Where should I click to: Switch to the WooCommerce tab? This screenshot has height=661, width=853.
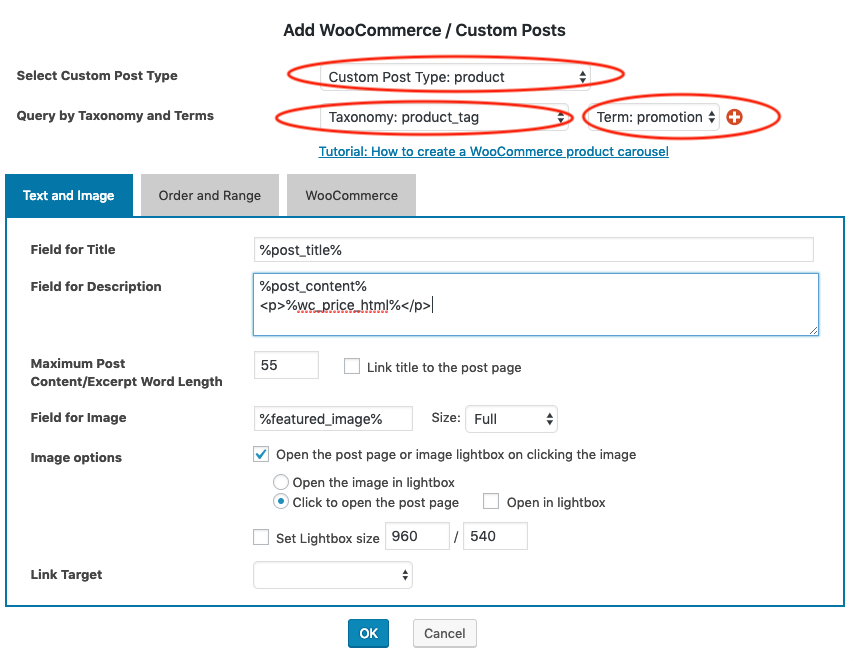pyautogui.click(x=351, y=195)
